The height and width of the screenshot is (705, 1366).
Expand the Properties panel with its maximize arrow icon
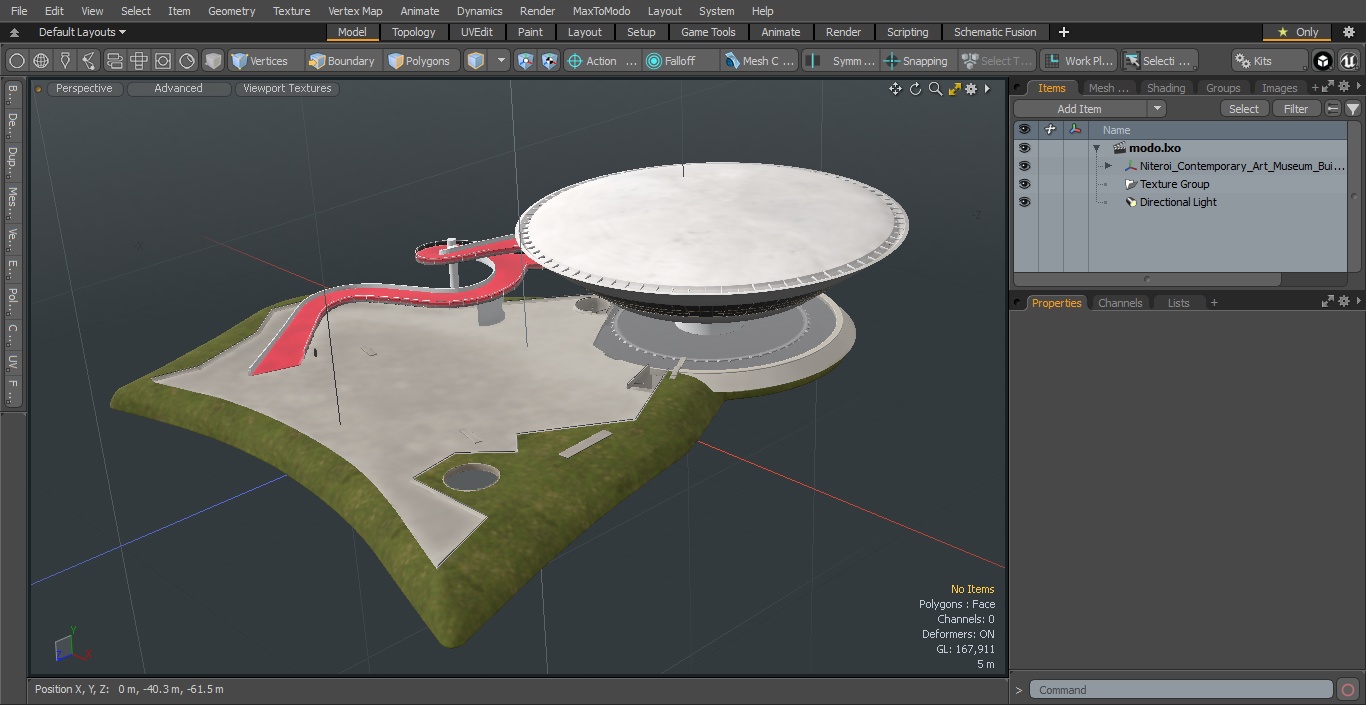(x=1328, y=302)
